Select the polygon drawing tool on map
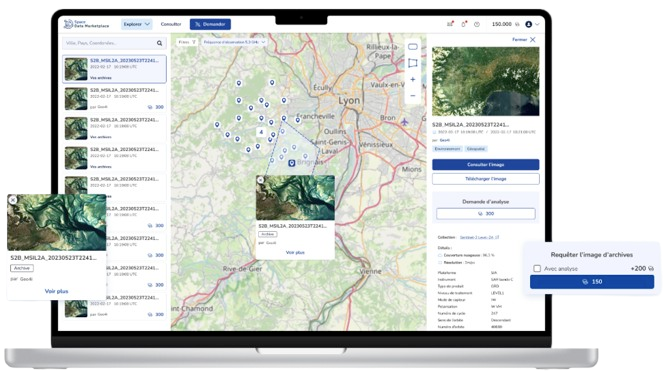The image size is (664, 376). 412,63
